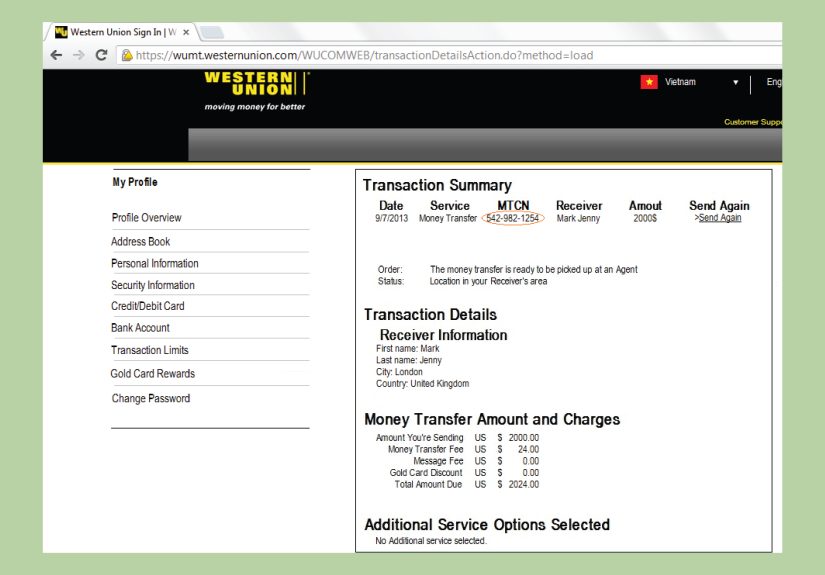This screenshot has width=825, height=575.
Task: Open the Vietnam country dropdown
Action: point(736,83)
